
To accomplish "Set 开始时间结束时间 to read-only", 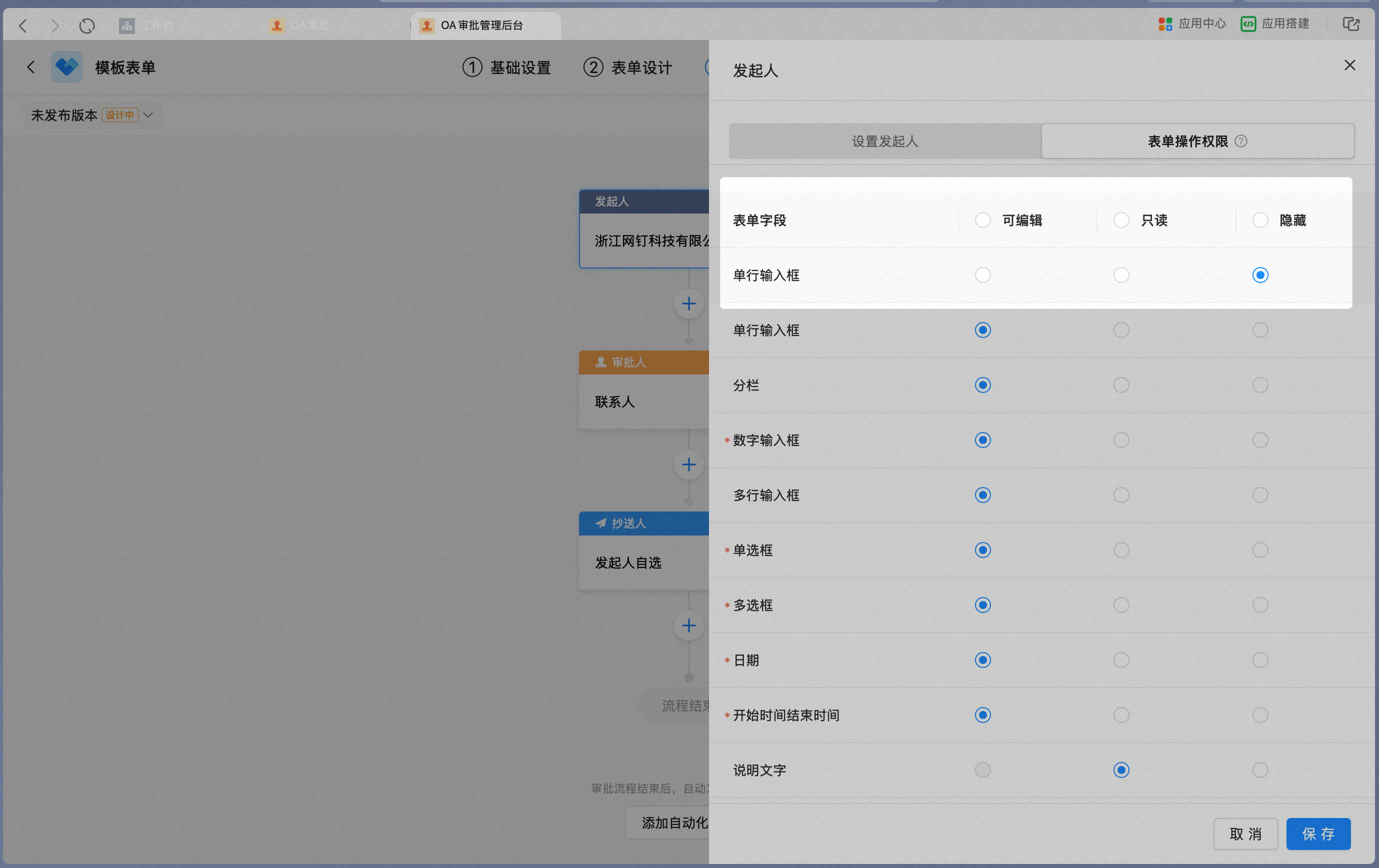I will click(x=1120, y=715).
